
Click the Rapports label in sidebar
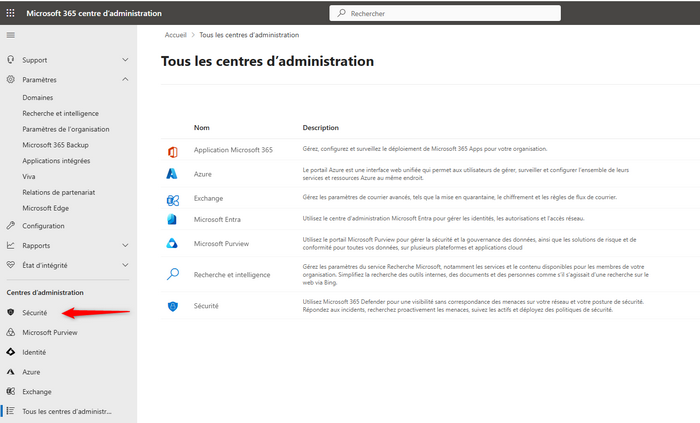click(x=36, y=245)
